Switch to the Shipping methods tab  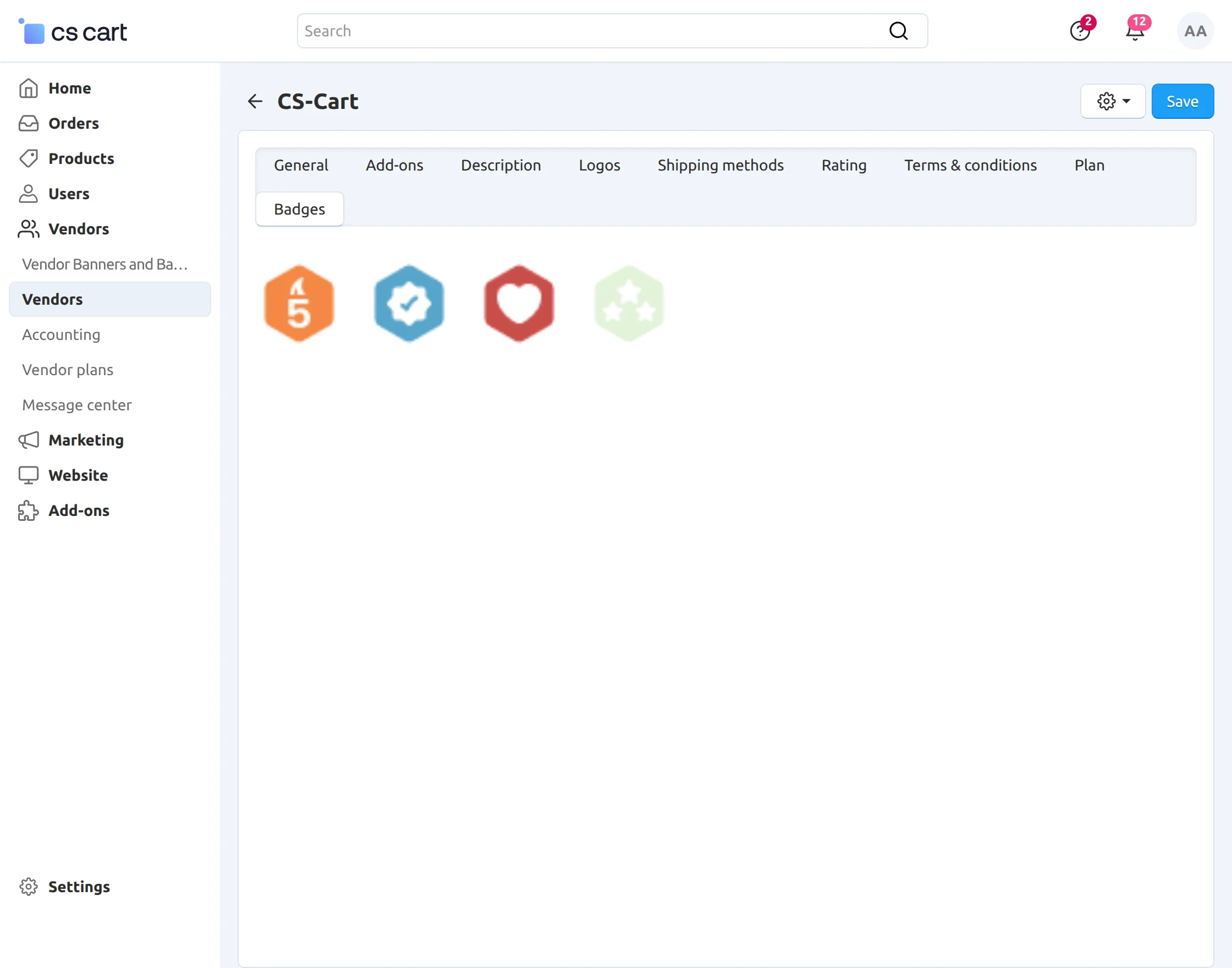(x=721, y=166)
